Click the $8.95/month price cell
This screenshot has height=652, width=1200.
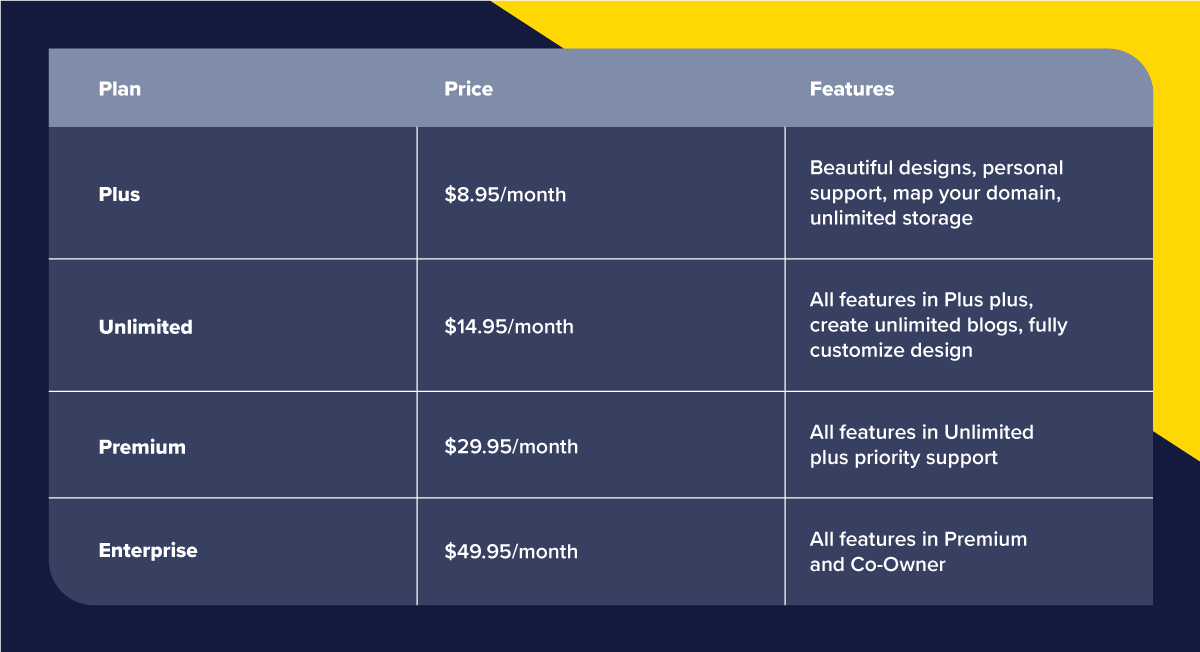505,195
